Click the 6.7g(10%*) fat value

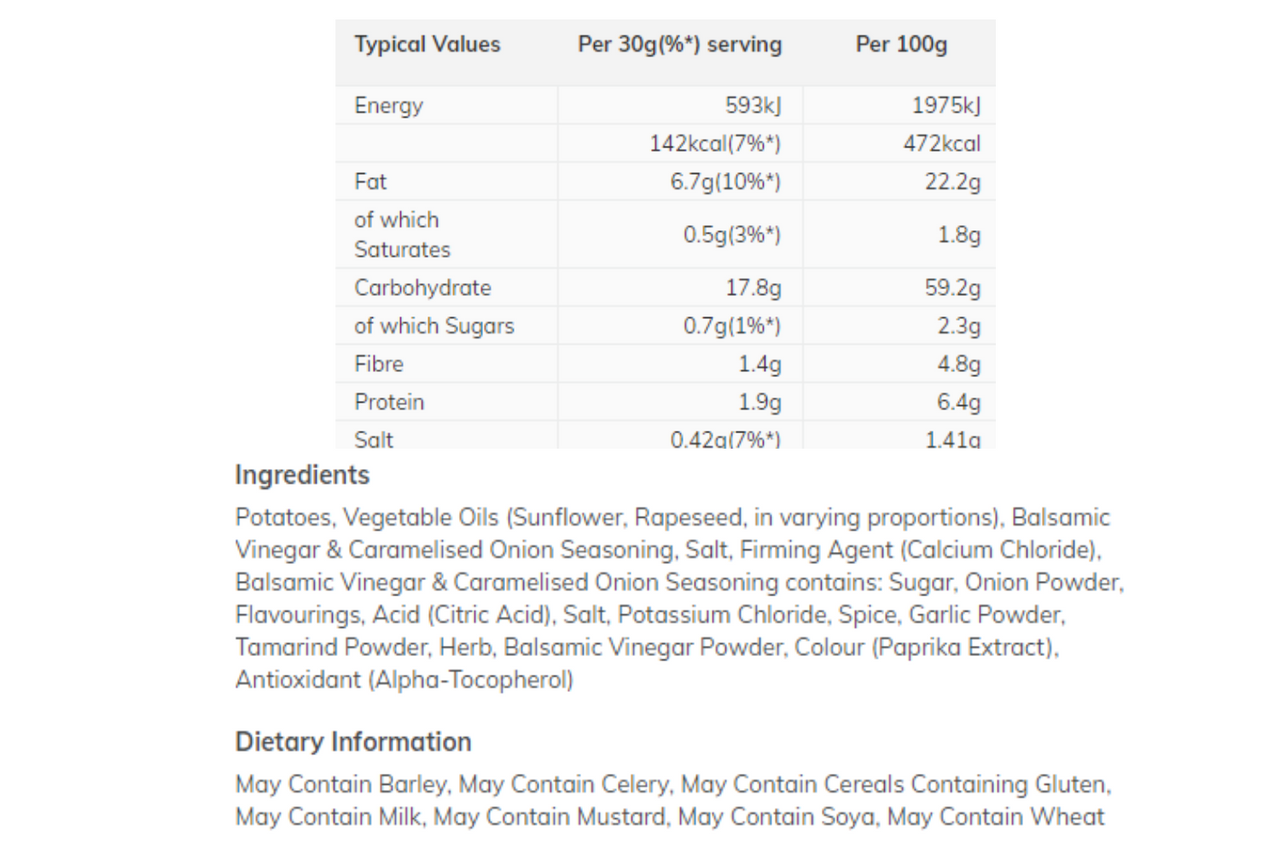tap(725, 182)
